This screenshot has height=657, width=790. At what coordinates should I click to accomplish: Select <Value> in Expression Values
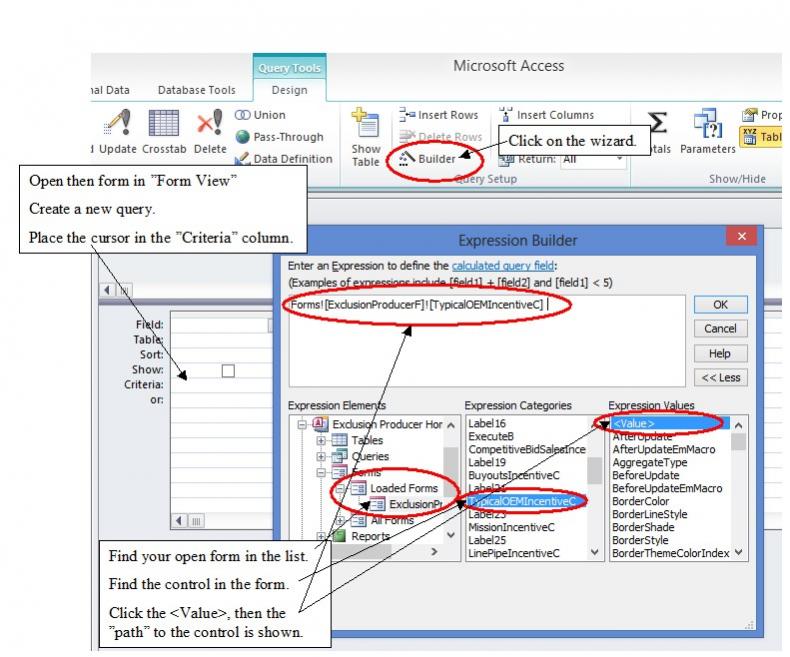tap(670, 423)
